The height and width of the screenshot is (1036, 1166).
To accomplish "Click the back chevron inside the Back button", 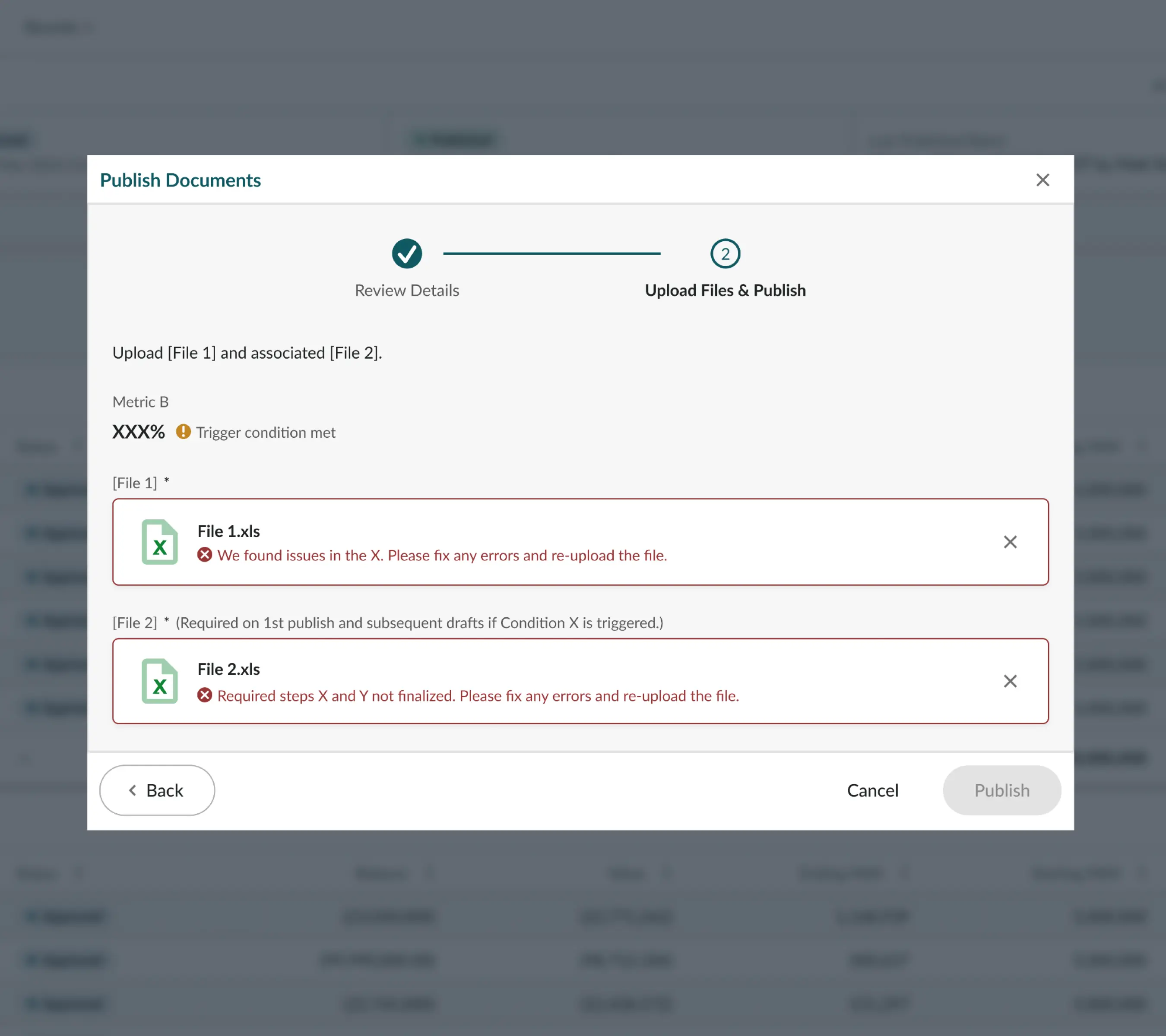I will 132,790.
